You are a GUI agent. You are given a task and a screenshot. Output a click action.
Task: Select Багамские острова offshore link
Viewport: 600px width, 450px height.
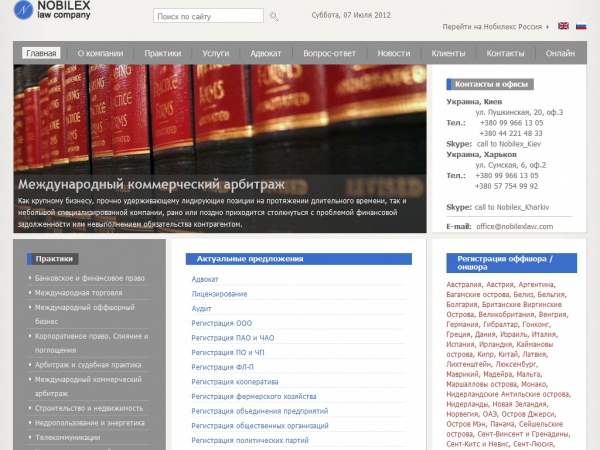pos(477,295)
